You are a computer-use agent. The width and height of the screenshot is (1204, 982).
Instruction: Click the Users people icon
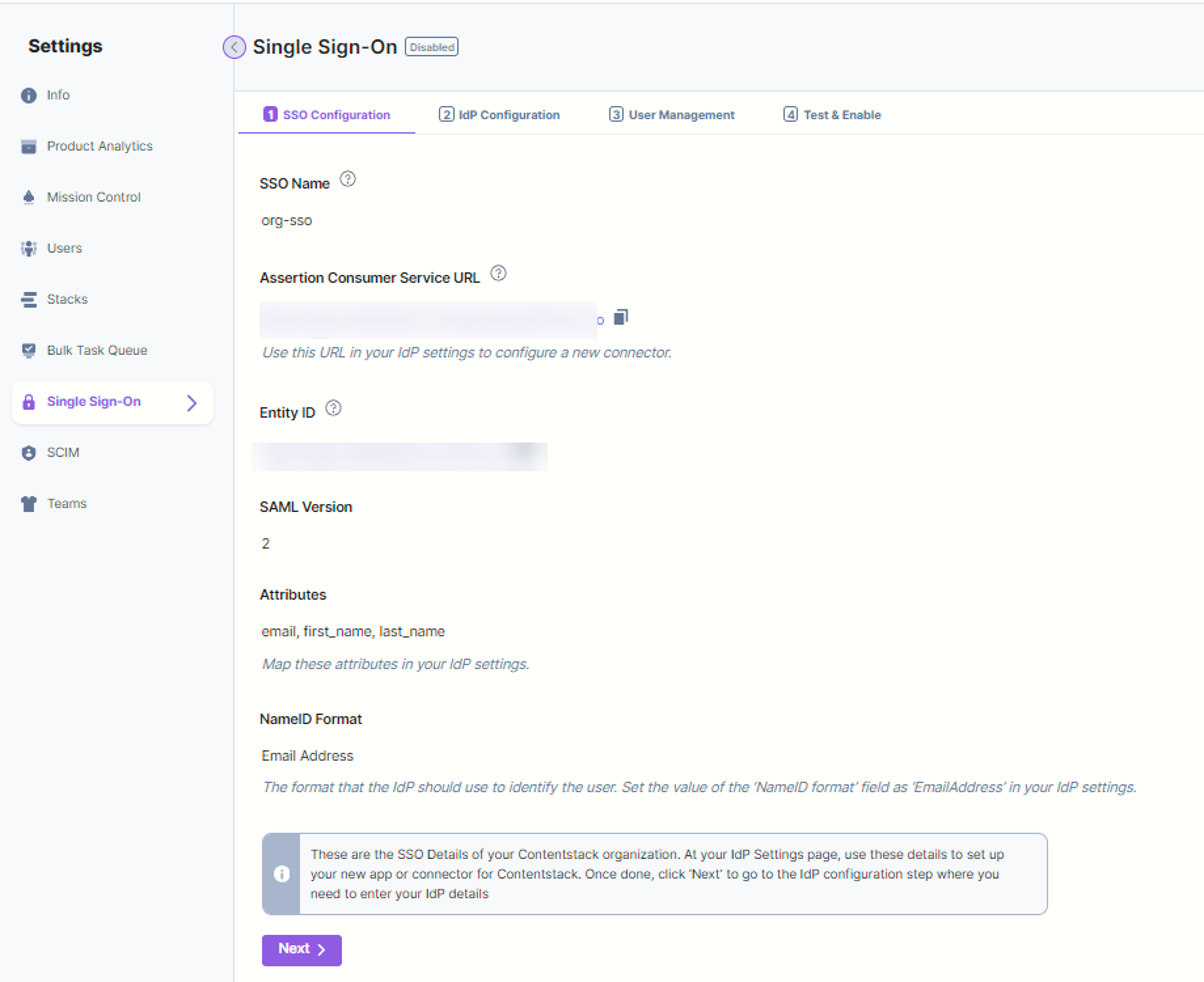[29, 248]
